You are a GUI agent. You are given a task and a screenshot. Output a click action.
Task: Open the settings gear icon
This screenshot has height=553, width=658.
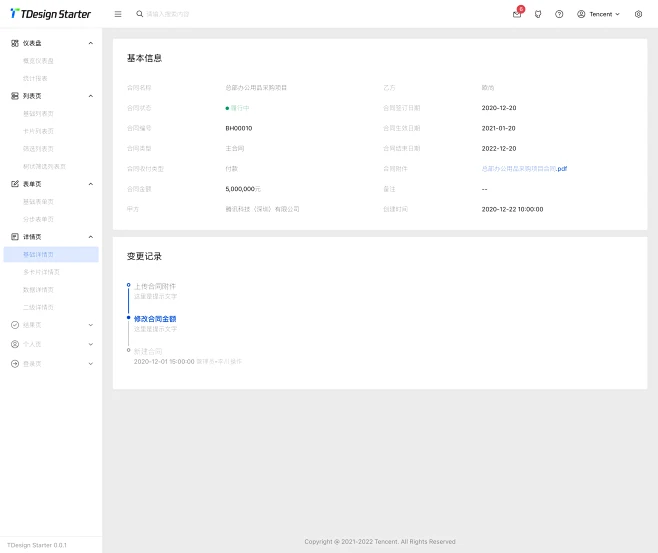[x=638, y=14]
